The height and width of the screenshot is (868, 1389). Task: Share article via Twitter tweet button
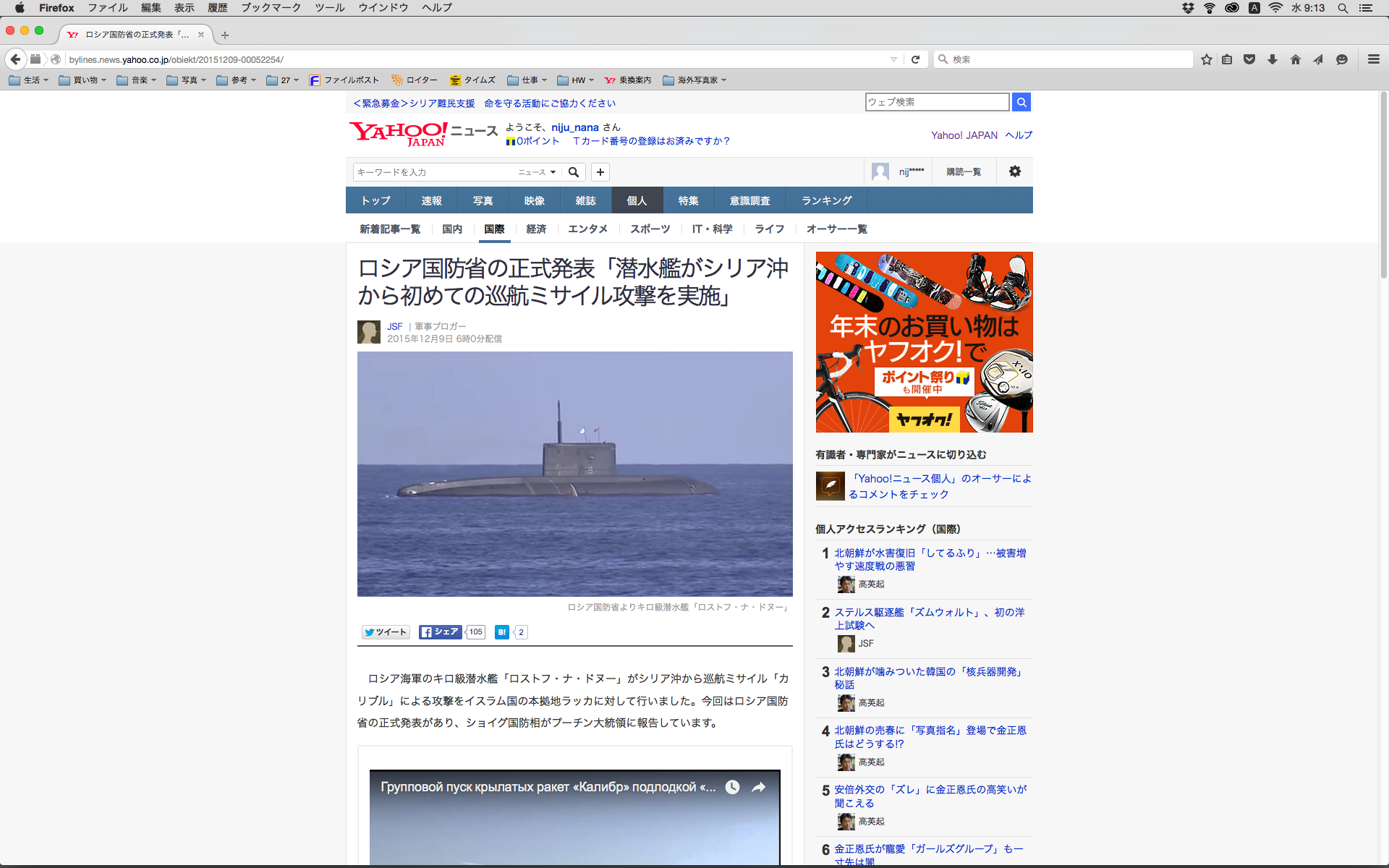pos(386,632)
